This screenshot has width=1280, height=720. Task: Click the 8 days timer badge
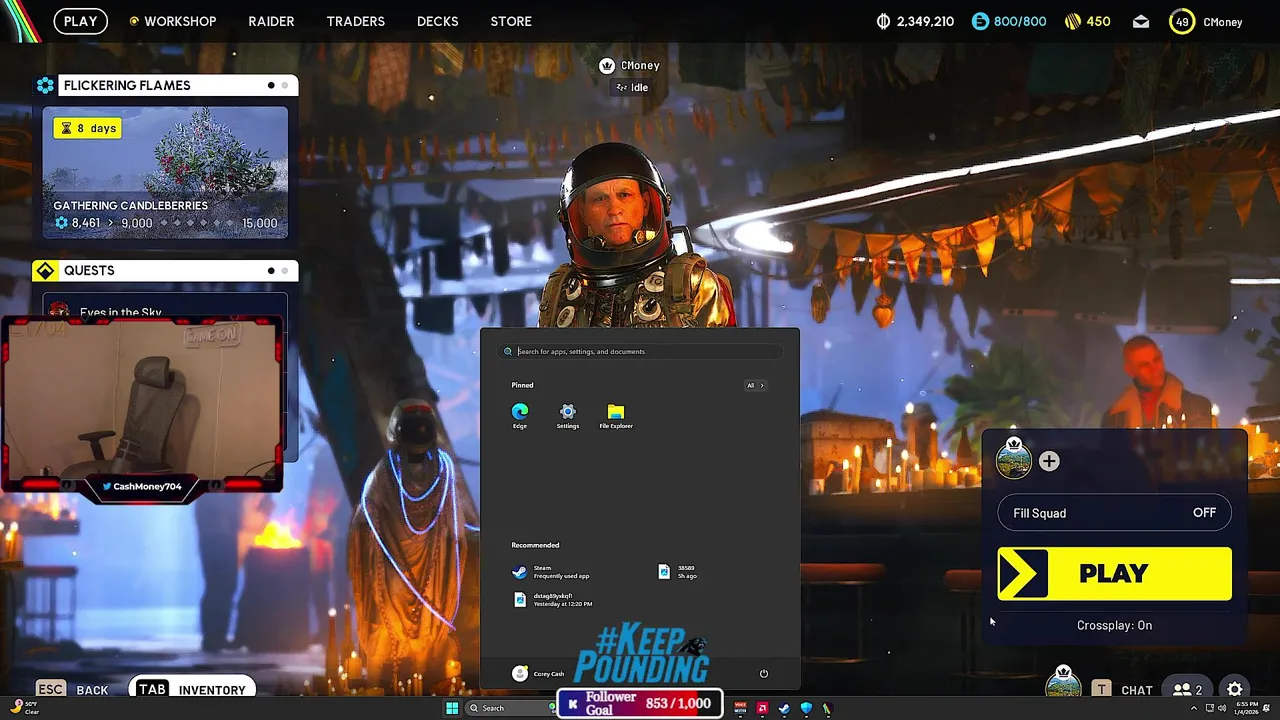(x=87, y=128)
